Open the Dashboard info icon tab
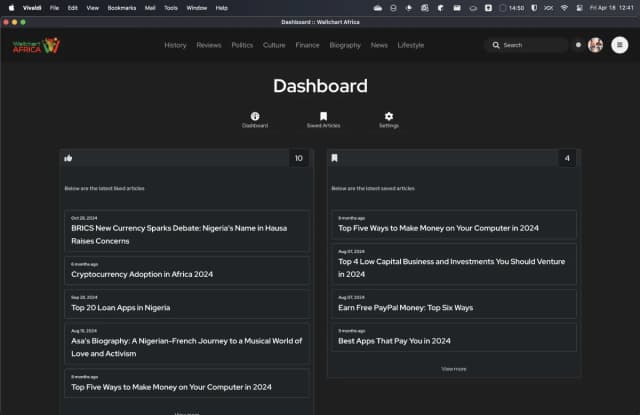 [255, 117]
